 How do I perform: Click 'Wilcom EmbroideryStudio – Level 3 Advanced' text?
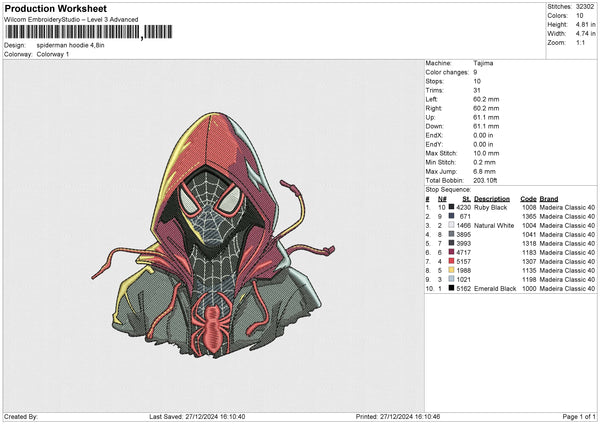[x=71, y=20]
